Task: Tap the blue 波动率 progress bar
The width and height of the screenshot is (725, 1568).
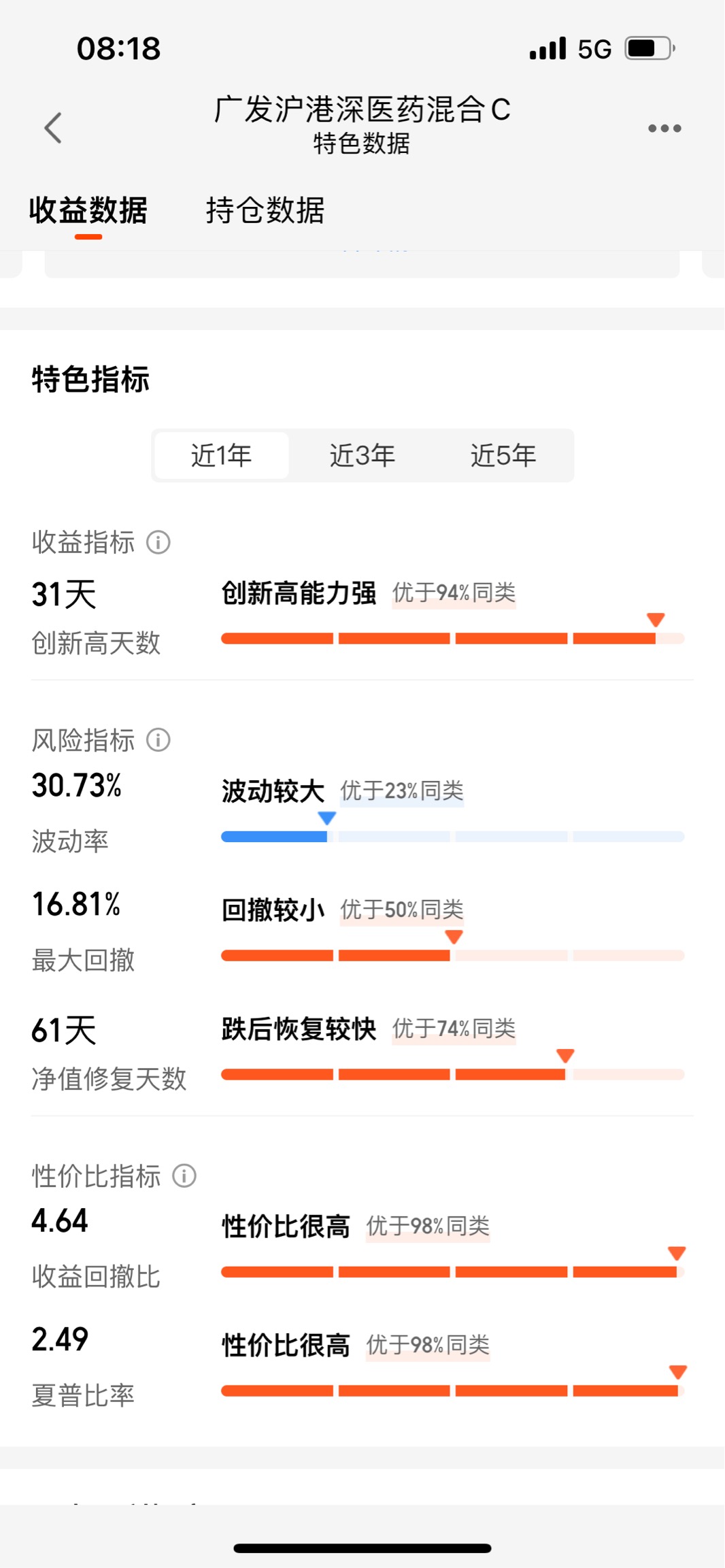Action: pyautogui.click(x=452, y=837)
